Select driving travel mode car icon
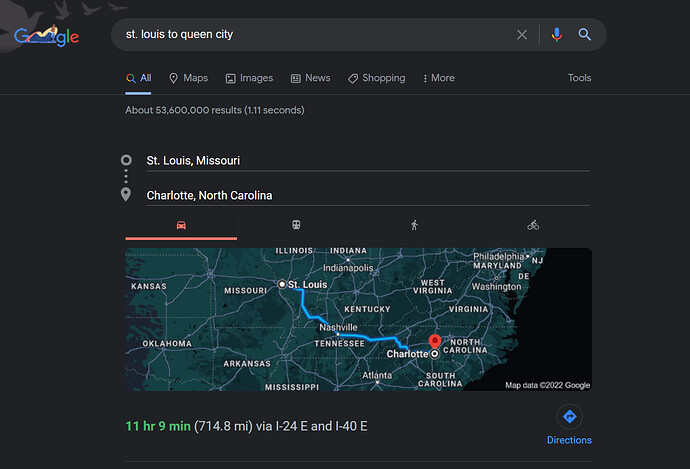The height and width of the screenshot is (469, 690). [181, 225]
